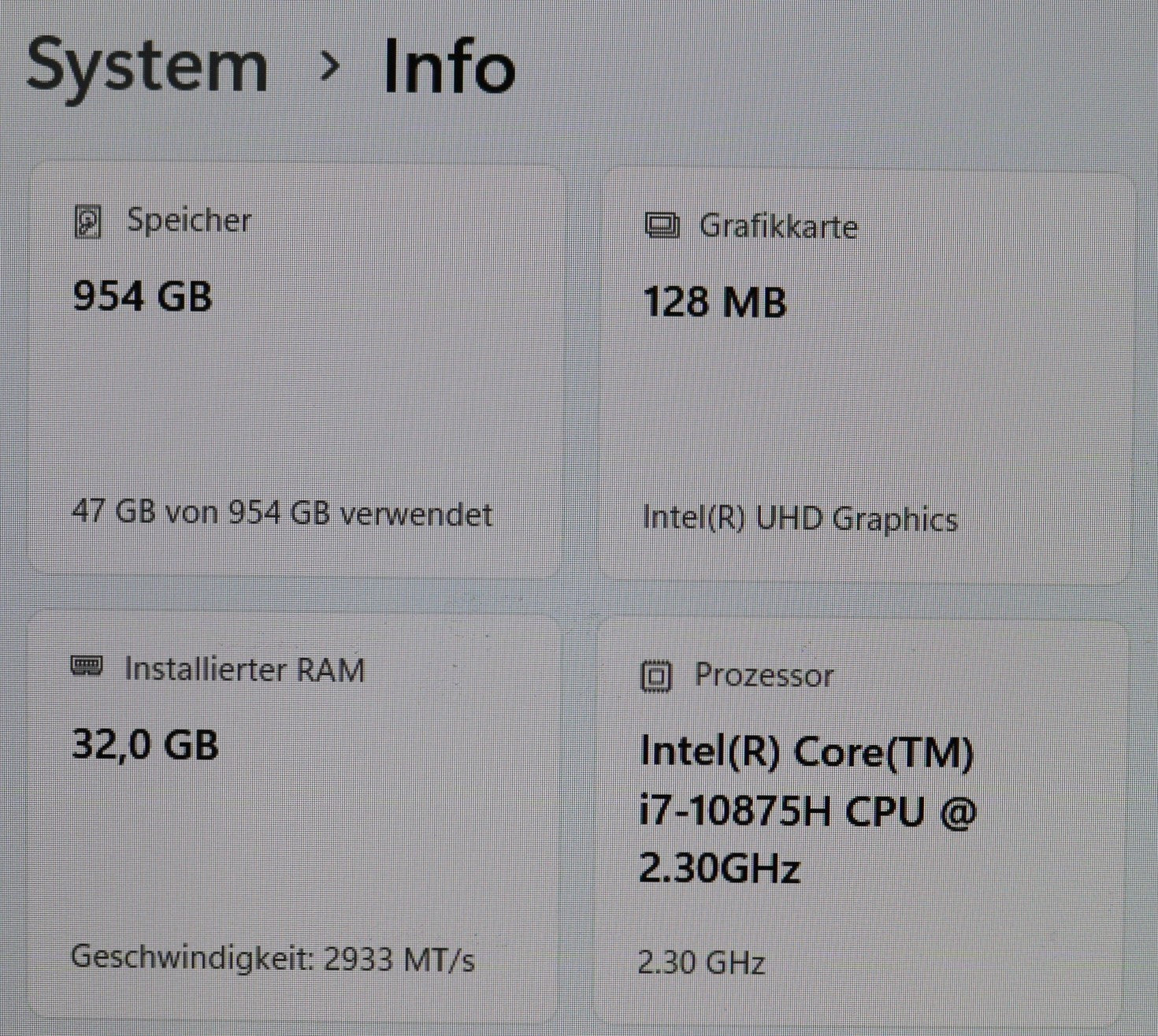
Task: Click the Speicher storage drive icon
Action: (88, 222)
